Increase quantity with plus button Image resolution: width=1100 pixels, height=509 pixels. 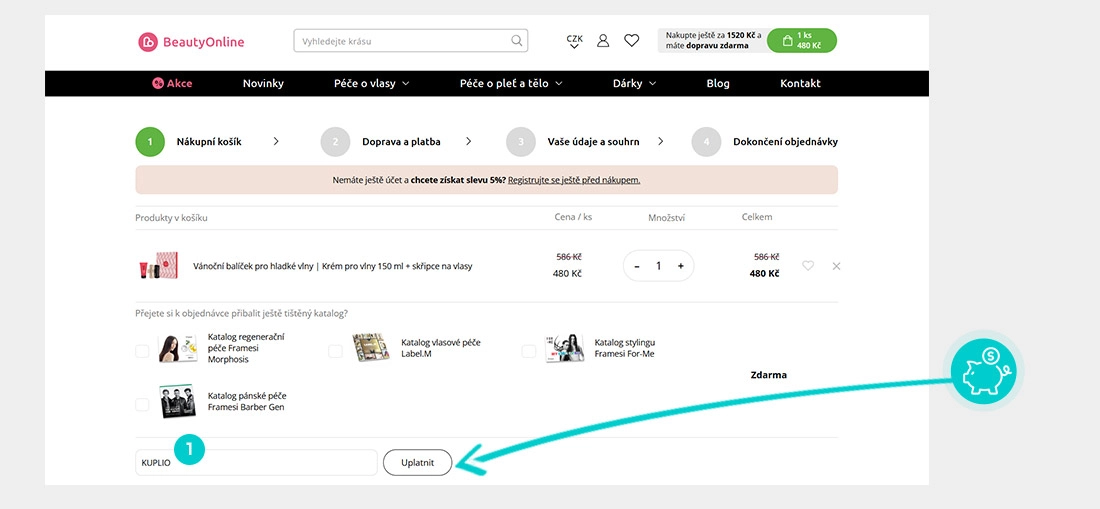pos(680,266)
